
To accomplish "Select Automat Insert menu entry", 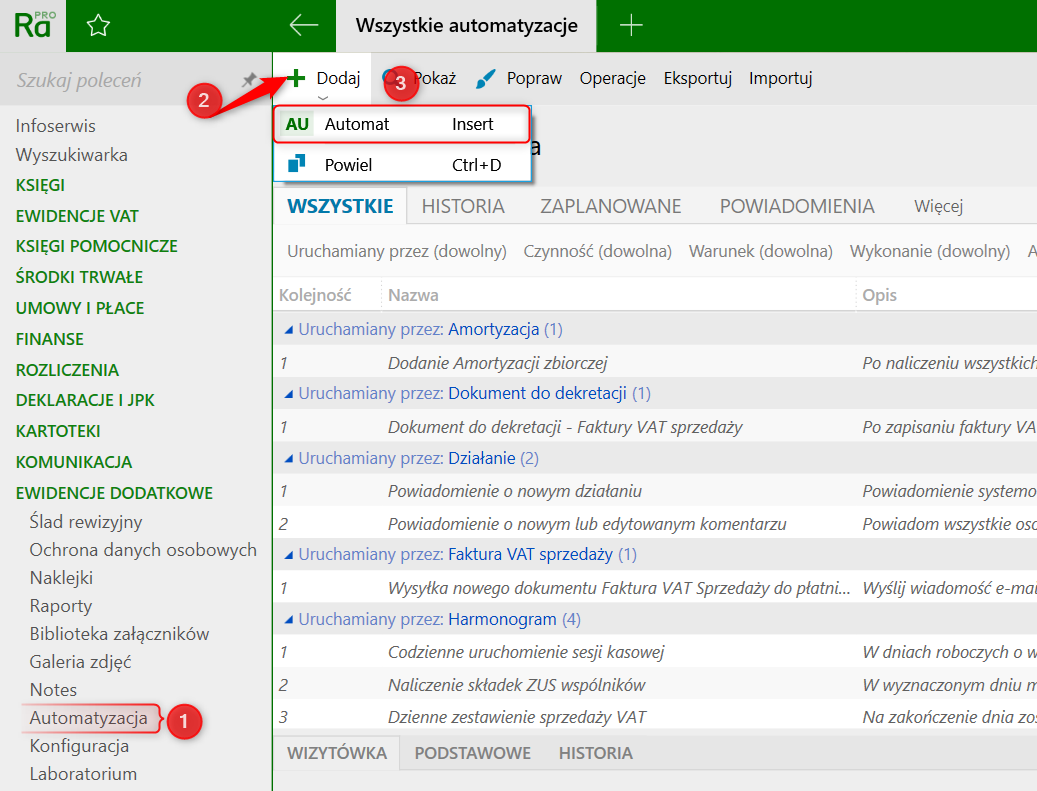I will [x=402, y=124].
